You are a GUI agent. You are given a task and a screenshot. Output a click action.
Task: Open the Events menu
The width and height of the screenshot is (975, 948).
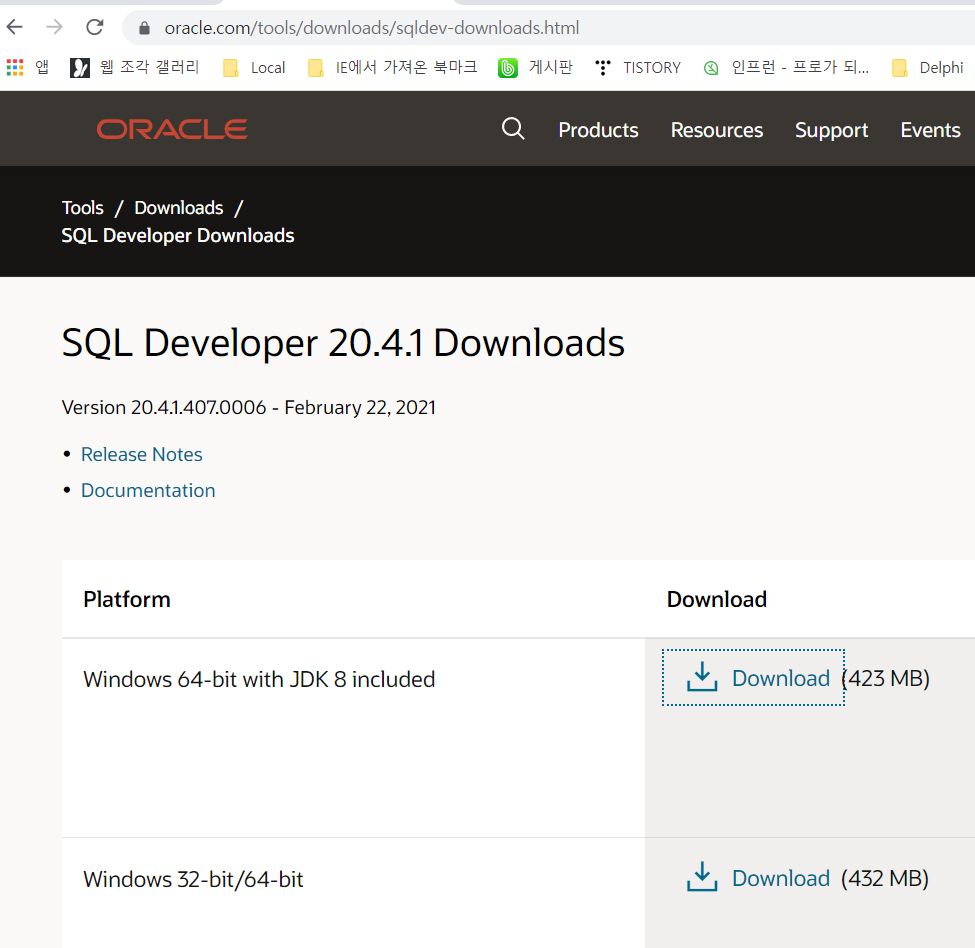click(930, 130)
